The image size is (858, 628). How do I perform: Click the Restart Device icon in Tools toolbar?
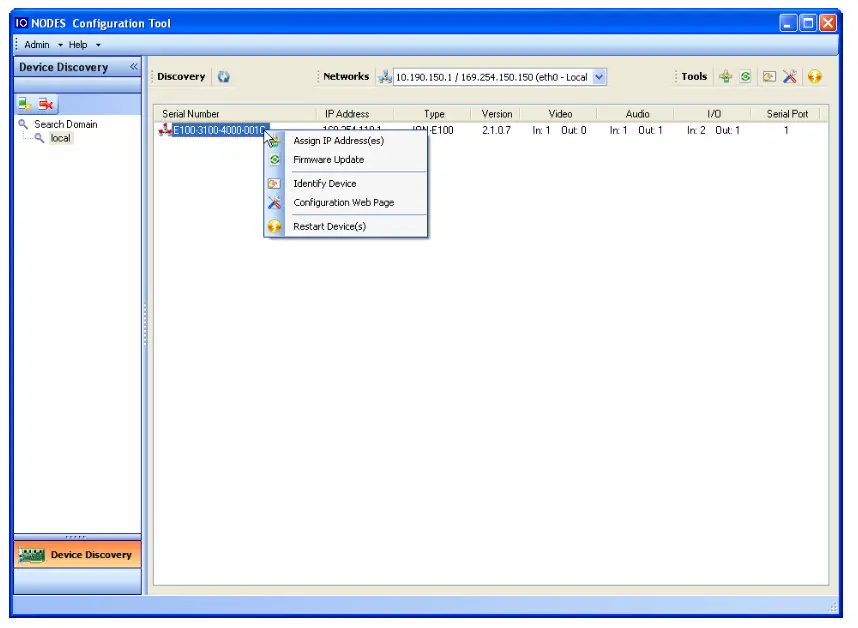pos(815,77)
